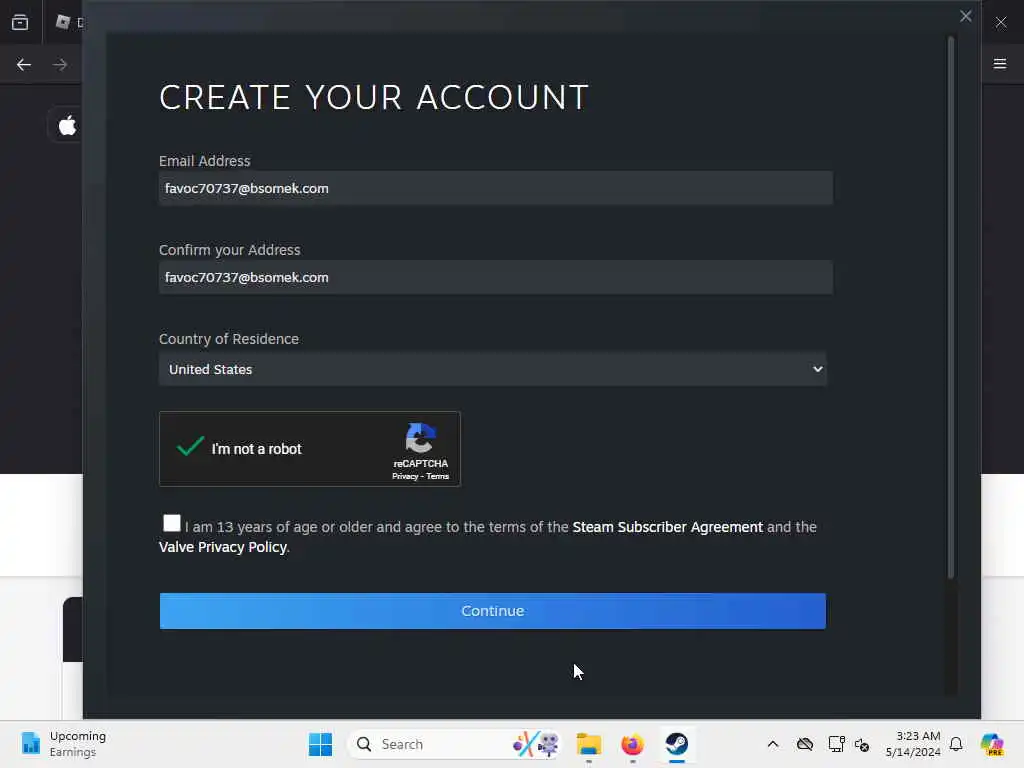Click the Apple logo icon behind dialog

tap(67, 125)
